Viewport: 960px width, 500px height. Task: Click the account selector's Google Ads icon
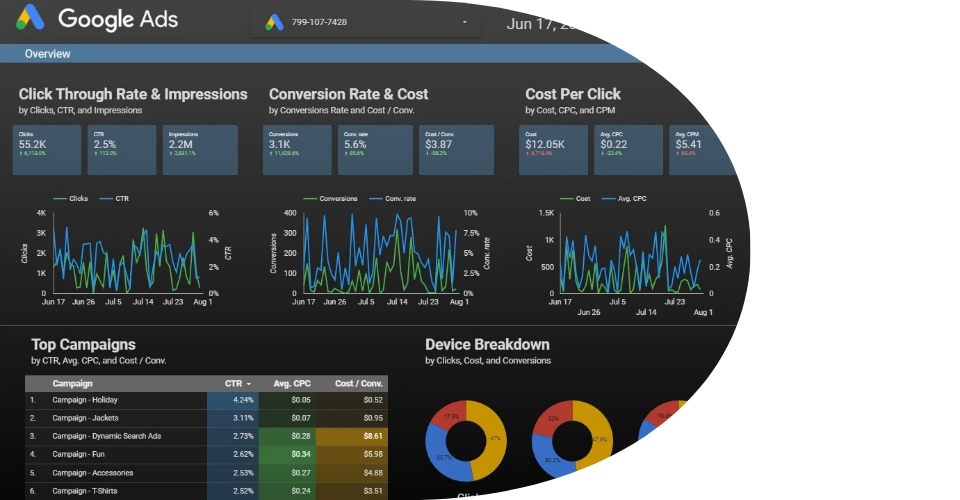[x=275, y=22]
